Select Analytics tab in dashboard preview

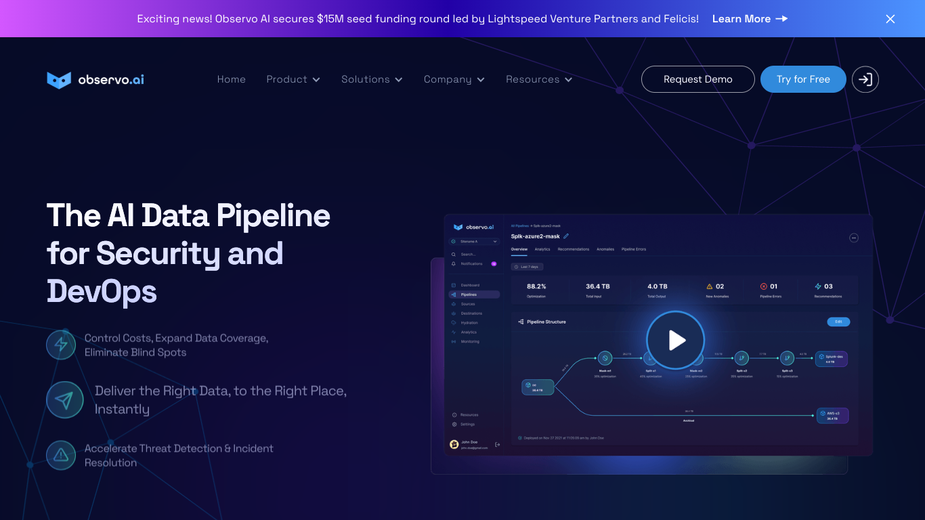point(542,250)
